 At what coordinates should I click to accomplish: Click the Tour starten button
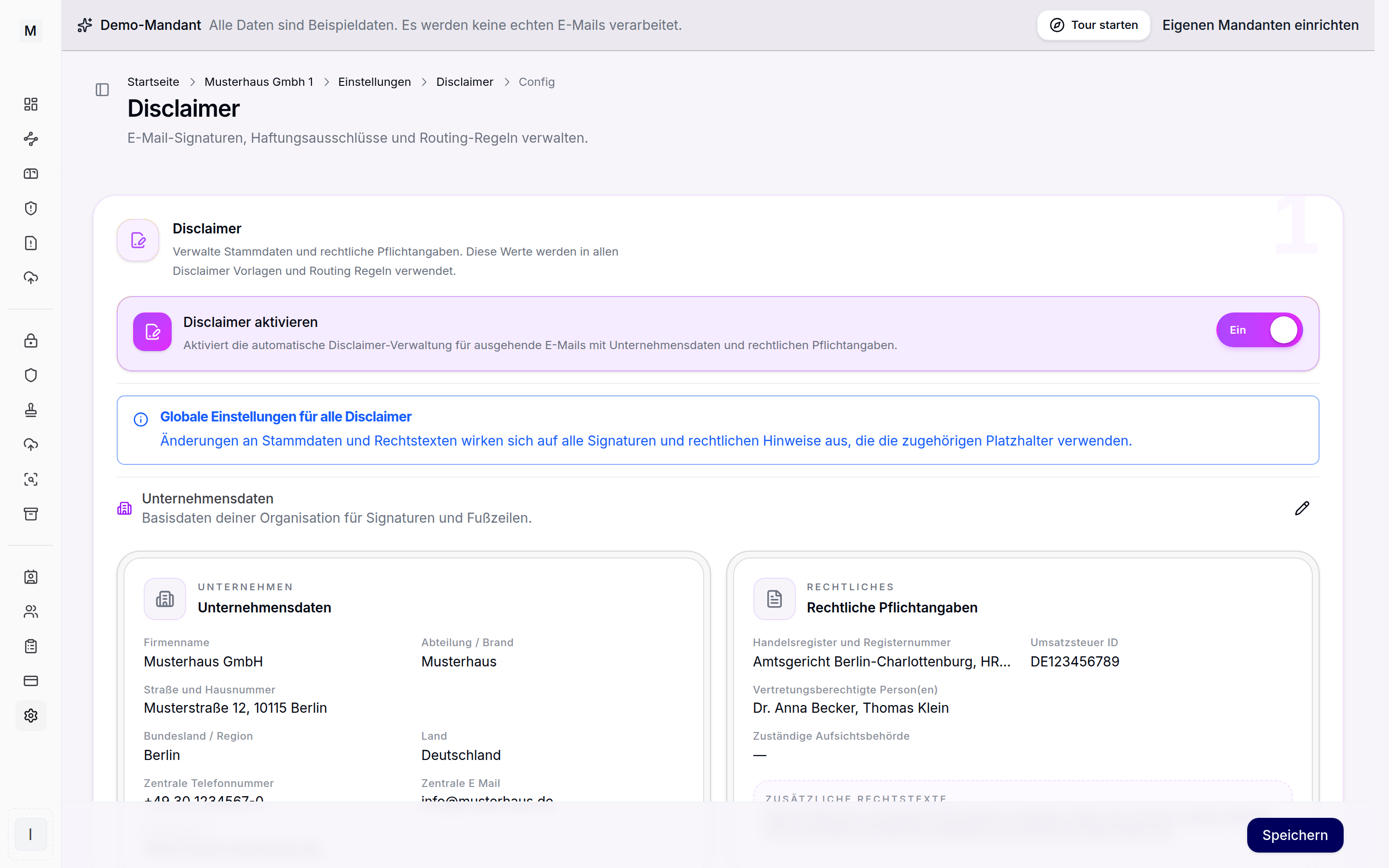pyautogui.click(x=1093, y=25)
